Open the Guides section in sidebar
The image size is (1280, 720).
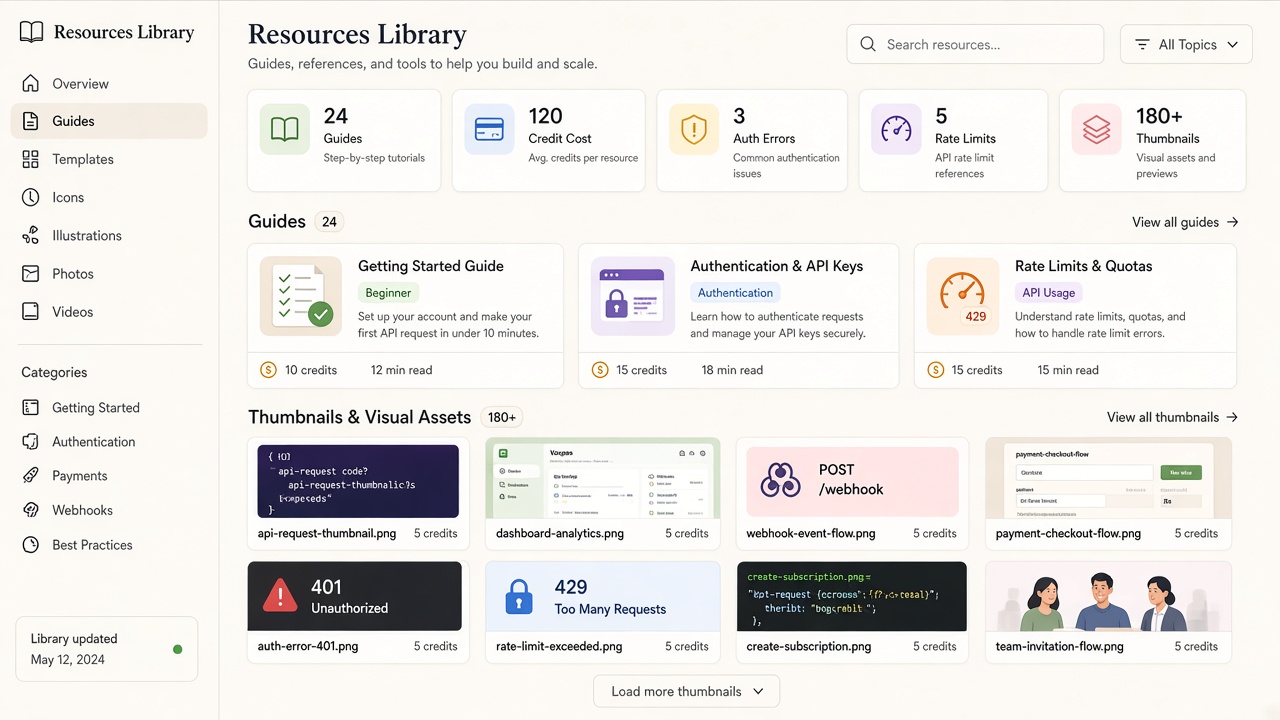pos(109,121)
